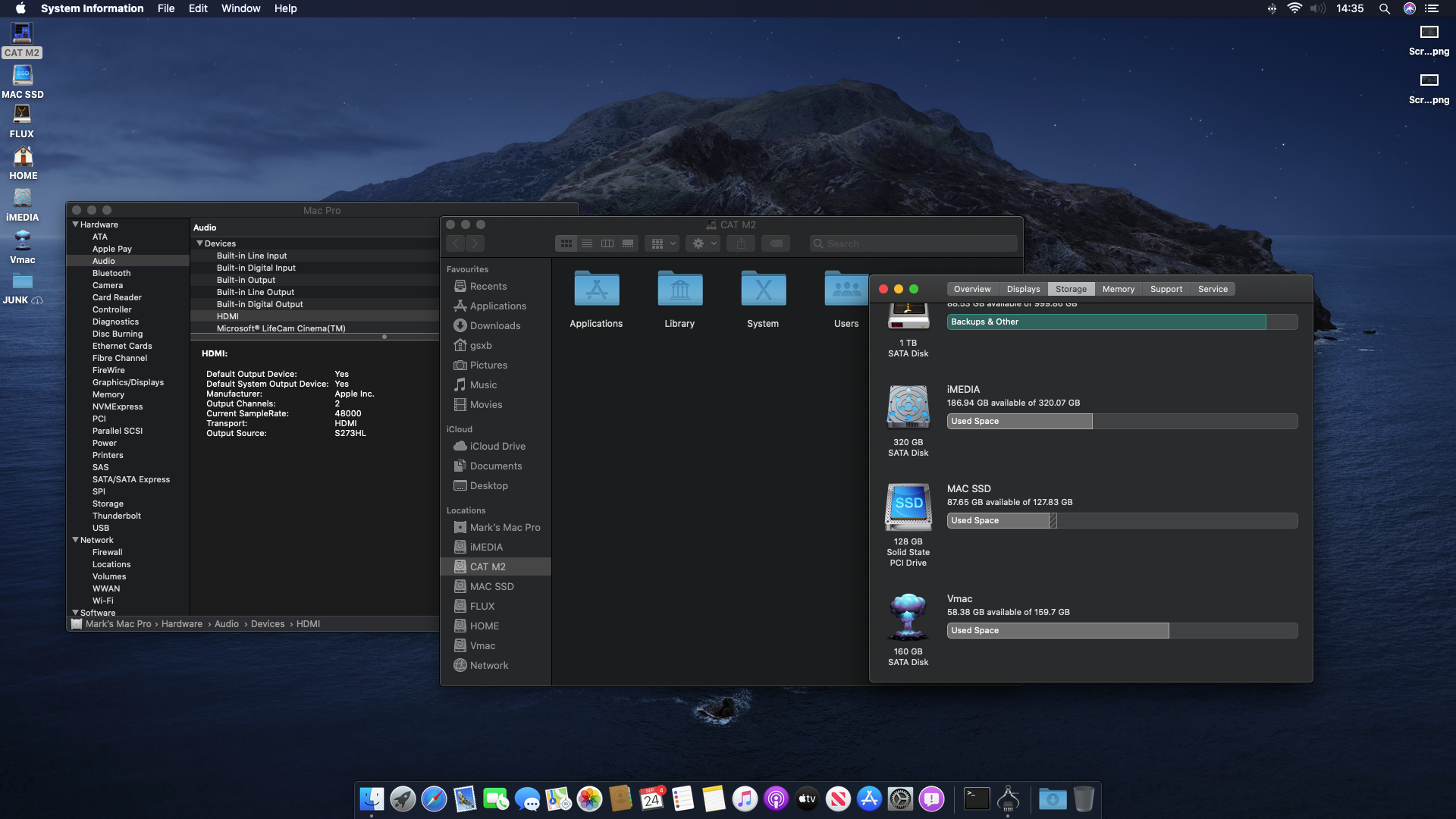
Task: Click the Wi-Fi status icon
Action: click(x=1295, y=8)
